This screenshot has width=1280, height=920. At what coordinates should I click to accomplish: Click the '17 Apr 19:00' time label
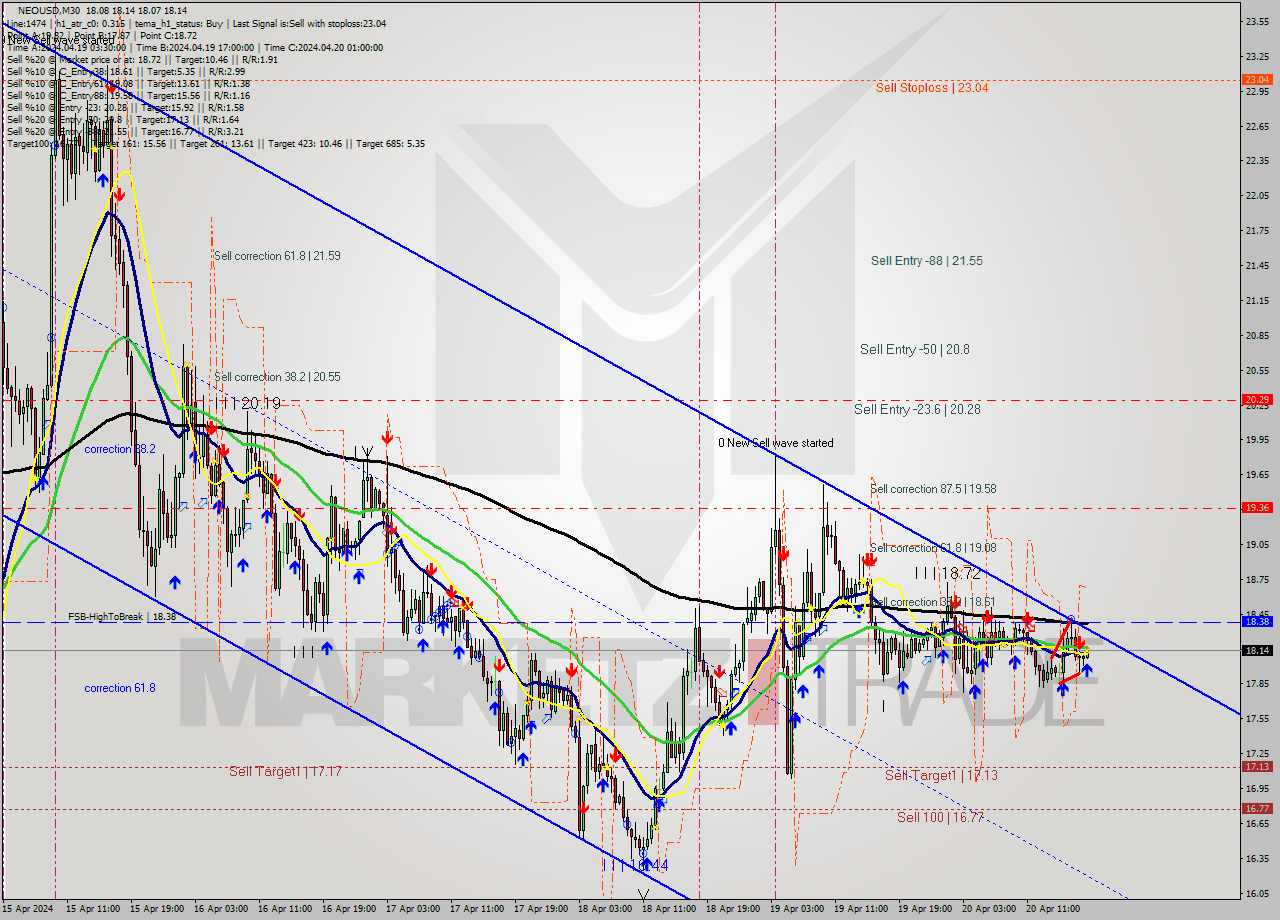point(542,909)
